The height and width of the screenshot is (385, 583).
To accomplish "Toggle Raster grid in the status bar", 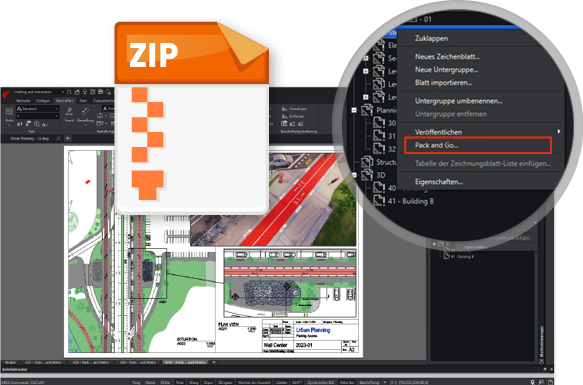I will tap(151, 382).
